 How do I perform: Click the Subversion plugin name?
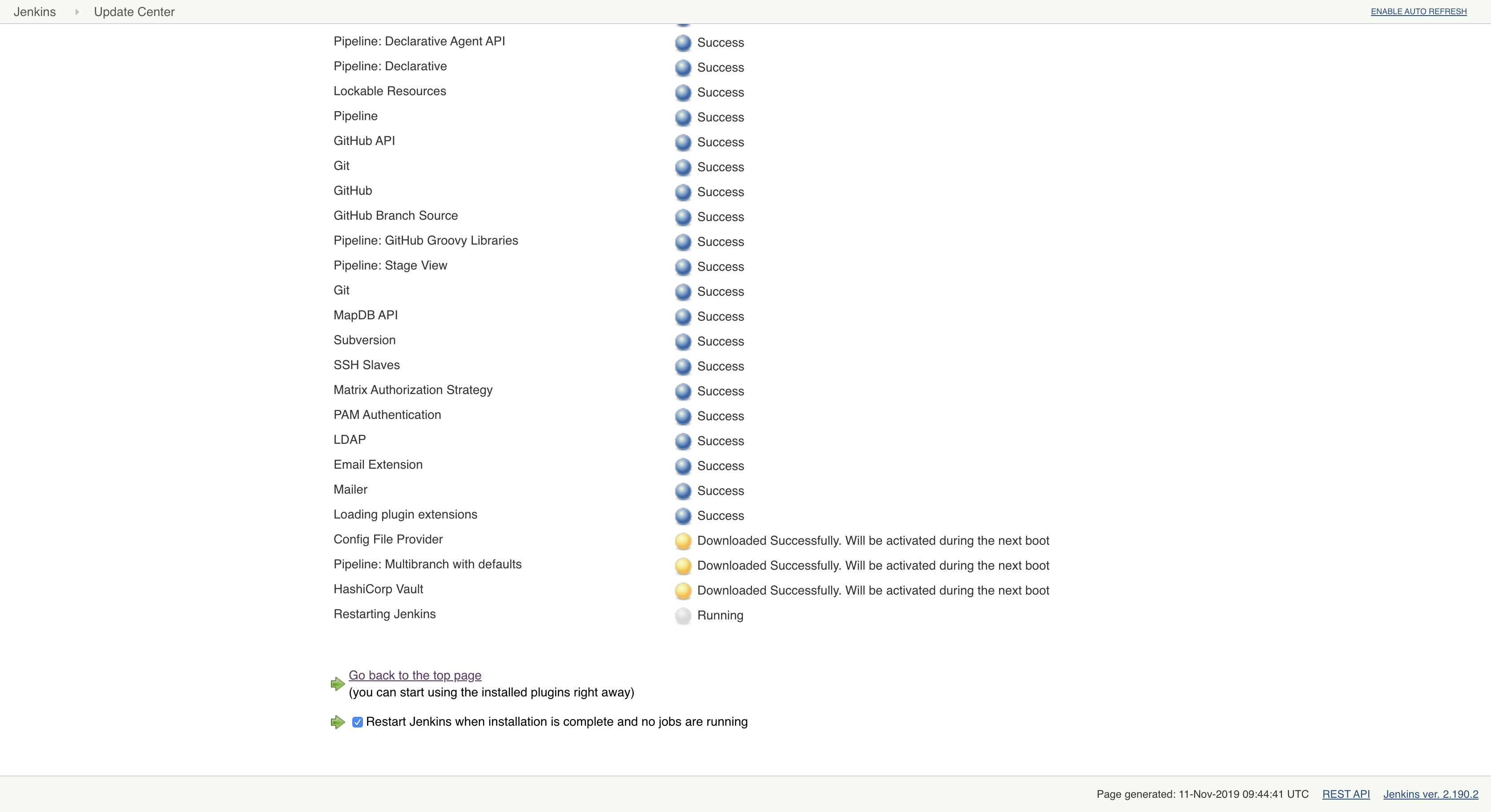(364, 340)
